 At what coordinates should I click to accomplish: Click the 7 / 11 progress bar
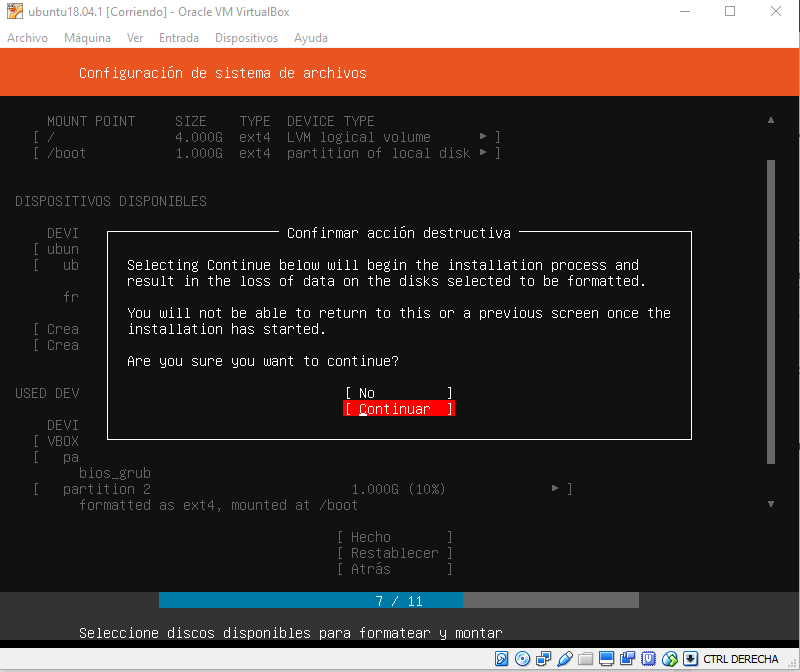click(399, 601)
